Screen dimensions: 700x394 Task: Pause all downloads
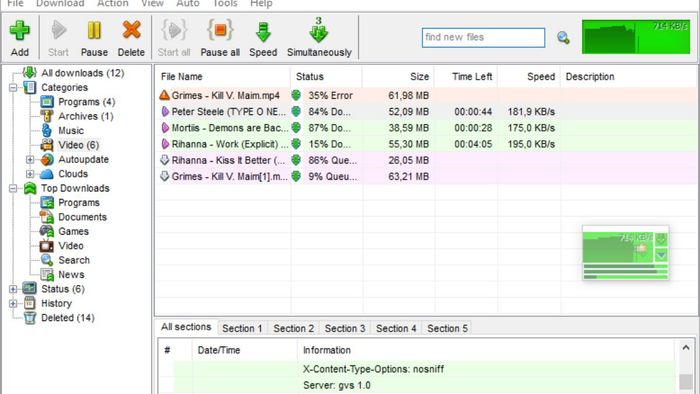(x=220, y=38)
